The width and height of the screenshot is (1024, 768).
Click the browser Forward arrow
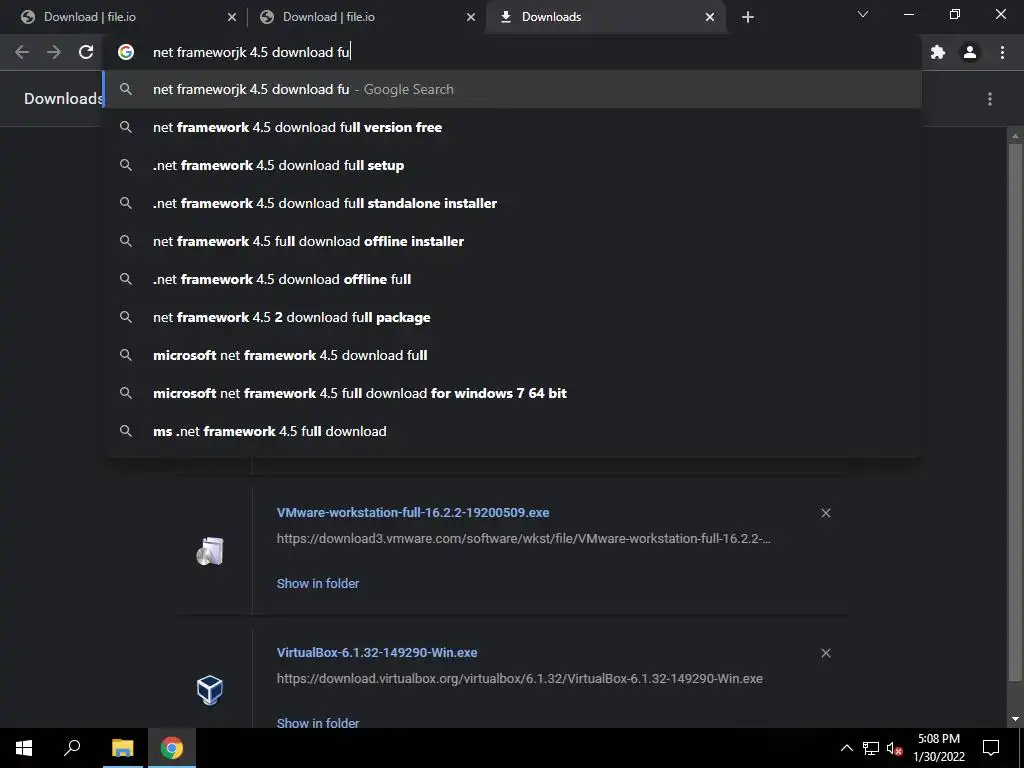[54, 52]
